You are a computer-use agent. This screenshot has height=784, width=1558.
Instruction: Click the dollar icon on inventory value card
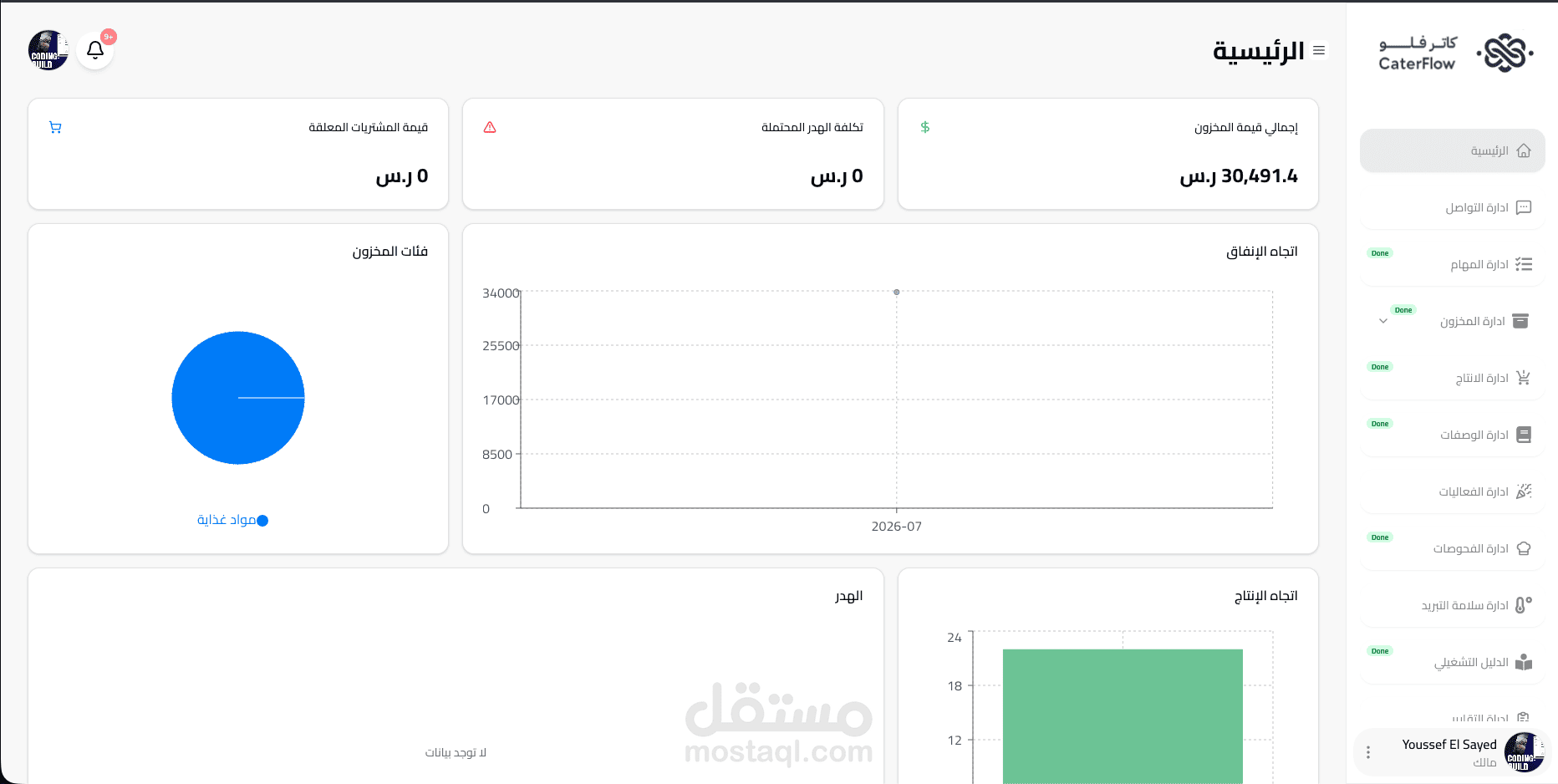925,127
